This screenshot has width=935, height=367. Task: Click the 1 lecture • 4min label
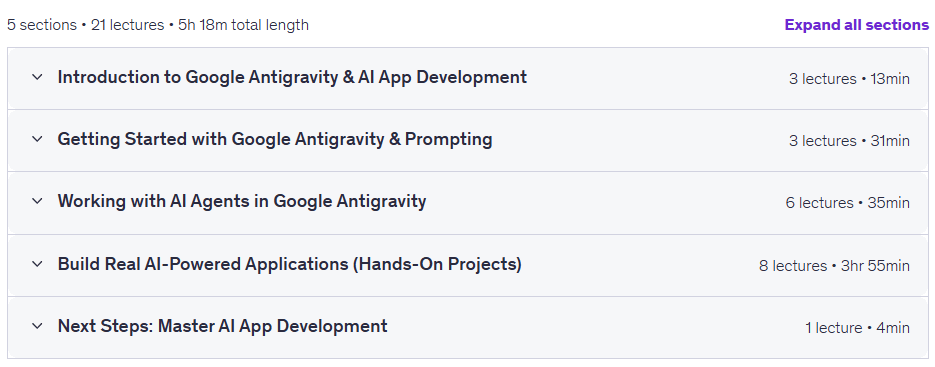[x=857, y=328]
